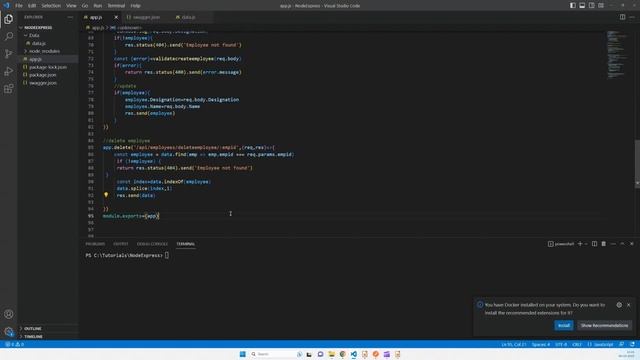Screen dimensions: 640x360
Task: Open errors and warnings indicator in status bar
Action: (x=14, y=344)
